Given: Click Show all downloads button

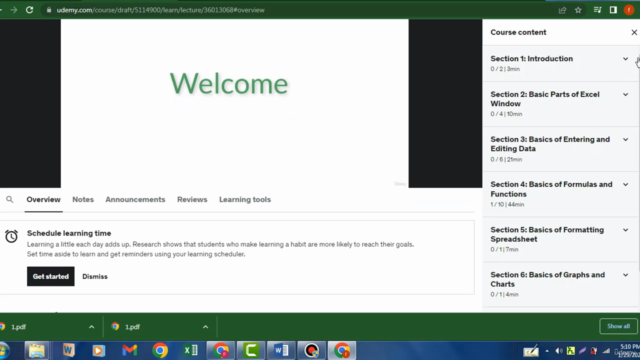Looking at the screenshot, I should pos(618,326).
